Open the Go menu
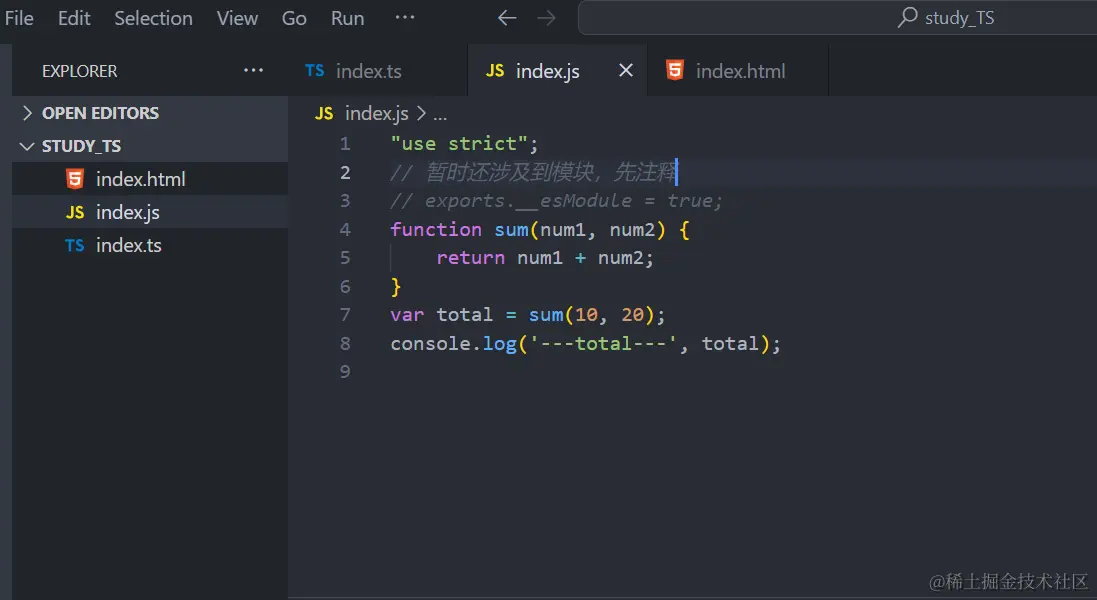Image resolution: width=1097 pixels, height=600 pixels. click(294, 18)
